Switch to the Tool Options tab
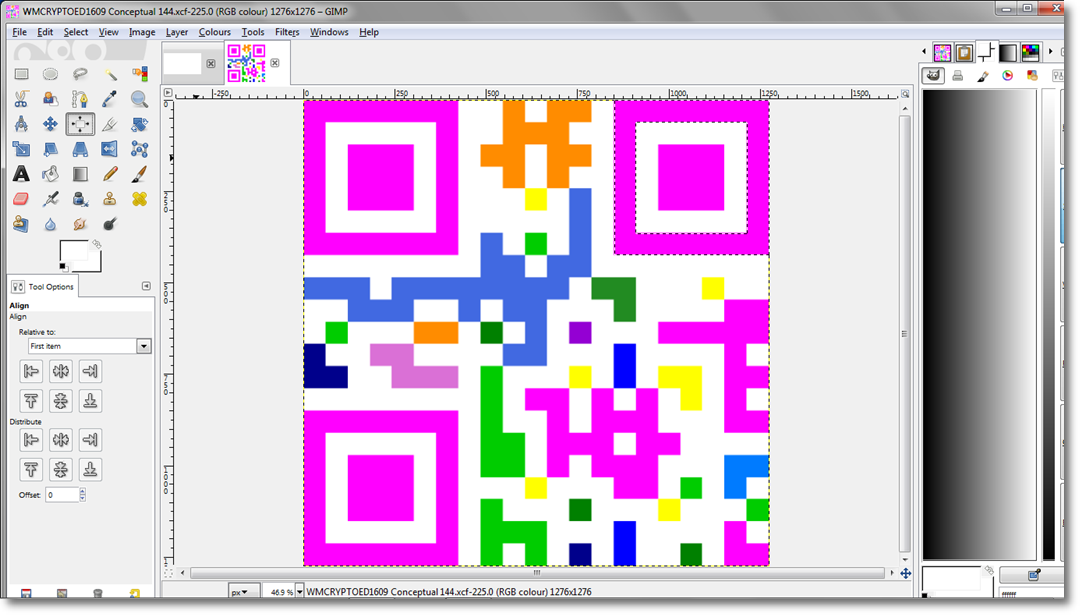Viewport: 1080px width, 615px height. click(x=43, y=286)
